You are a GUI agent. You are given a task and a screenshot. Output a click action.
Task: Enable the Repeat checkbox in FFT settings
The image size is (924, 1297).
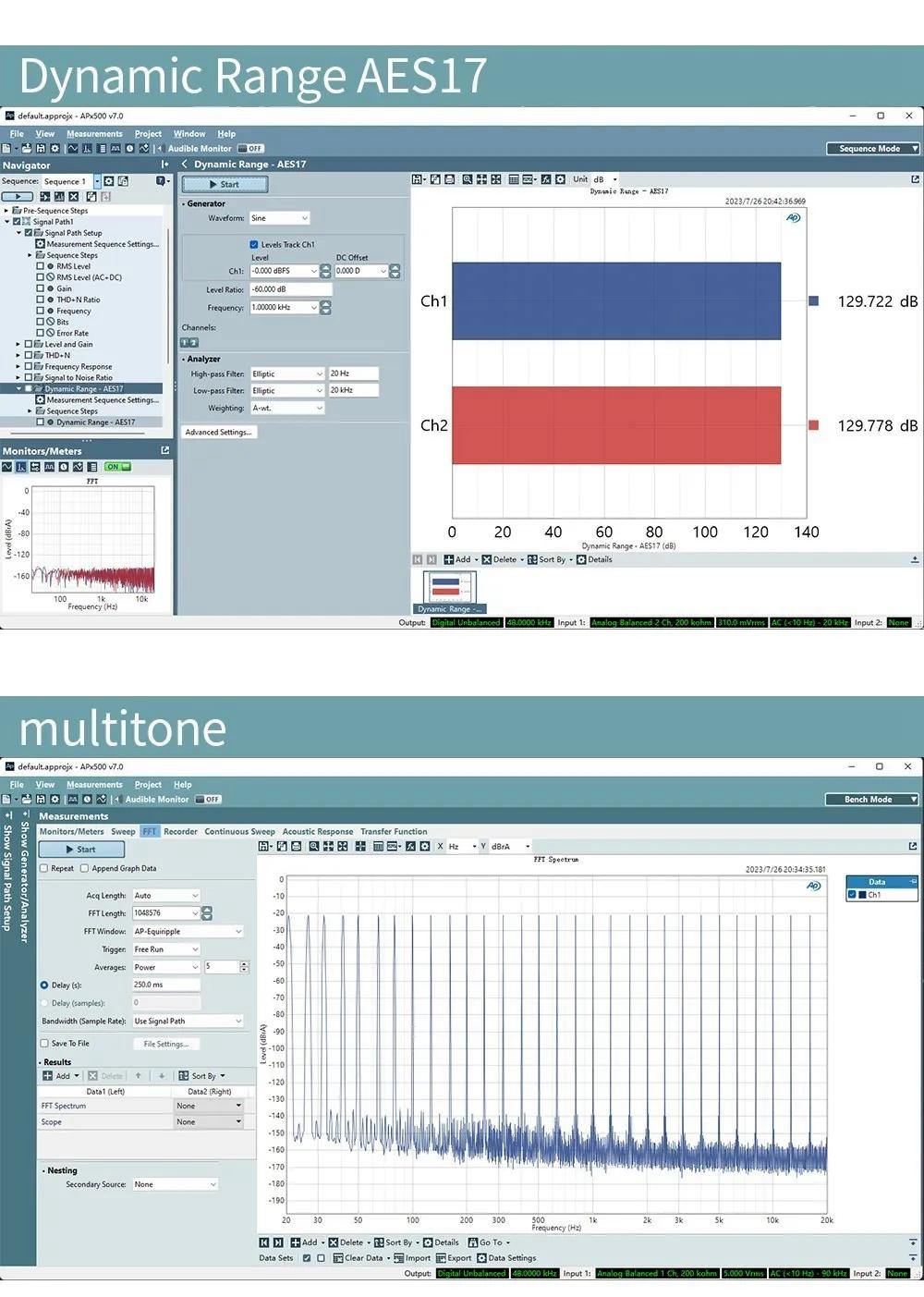tap(44, 869)
